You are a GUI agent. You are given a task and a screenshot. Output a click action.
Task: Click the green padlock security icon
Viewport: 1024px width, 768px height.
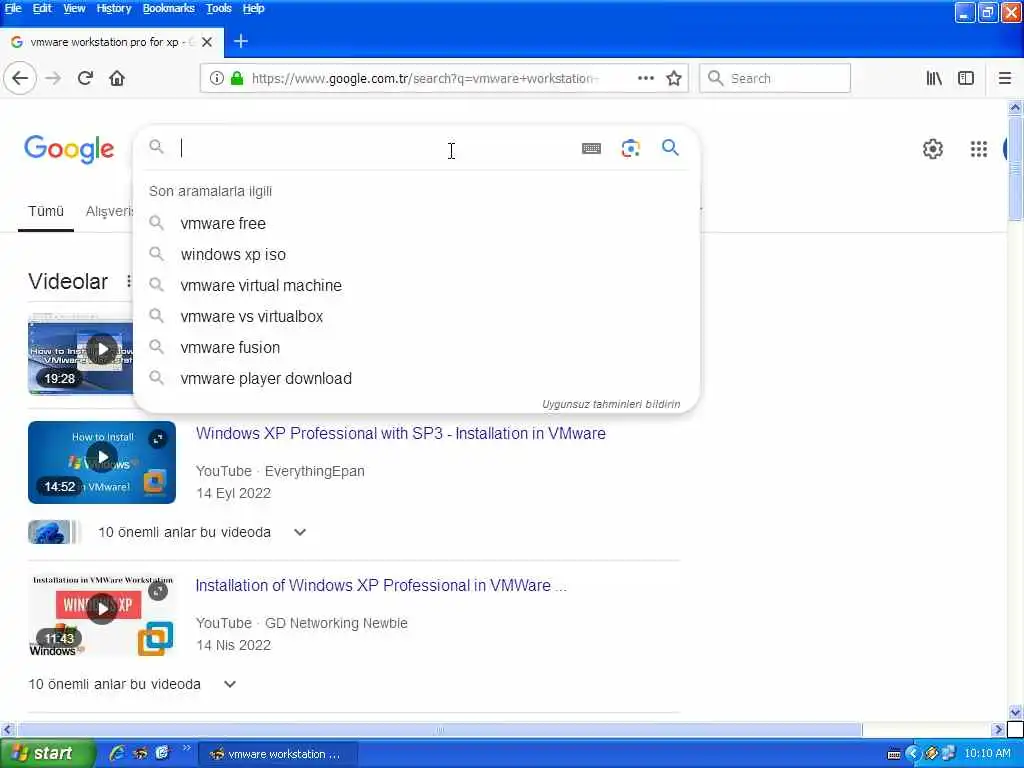(x=237, y=78)
